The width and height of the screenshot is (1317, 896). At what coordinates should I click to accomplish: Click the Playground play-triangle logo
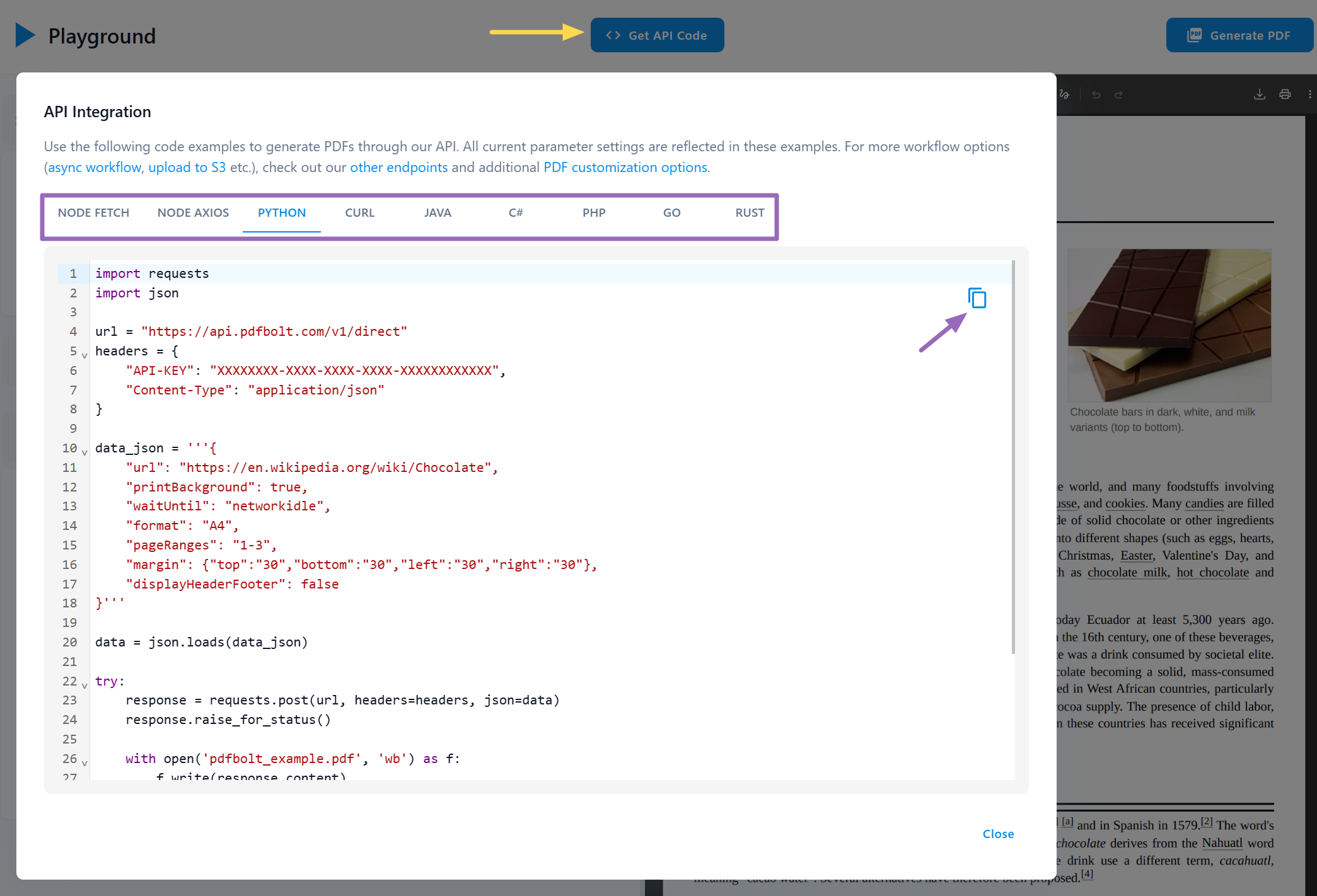25,35
